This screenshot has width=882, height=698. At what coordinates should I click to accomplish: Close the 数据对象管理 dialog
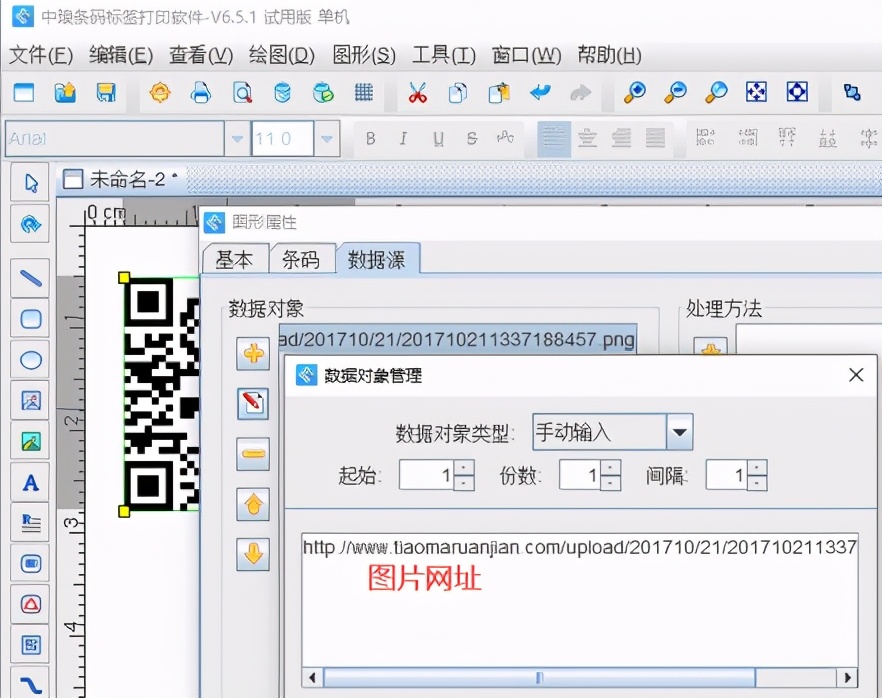856,375
